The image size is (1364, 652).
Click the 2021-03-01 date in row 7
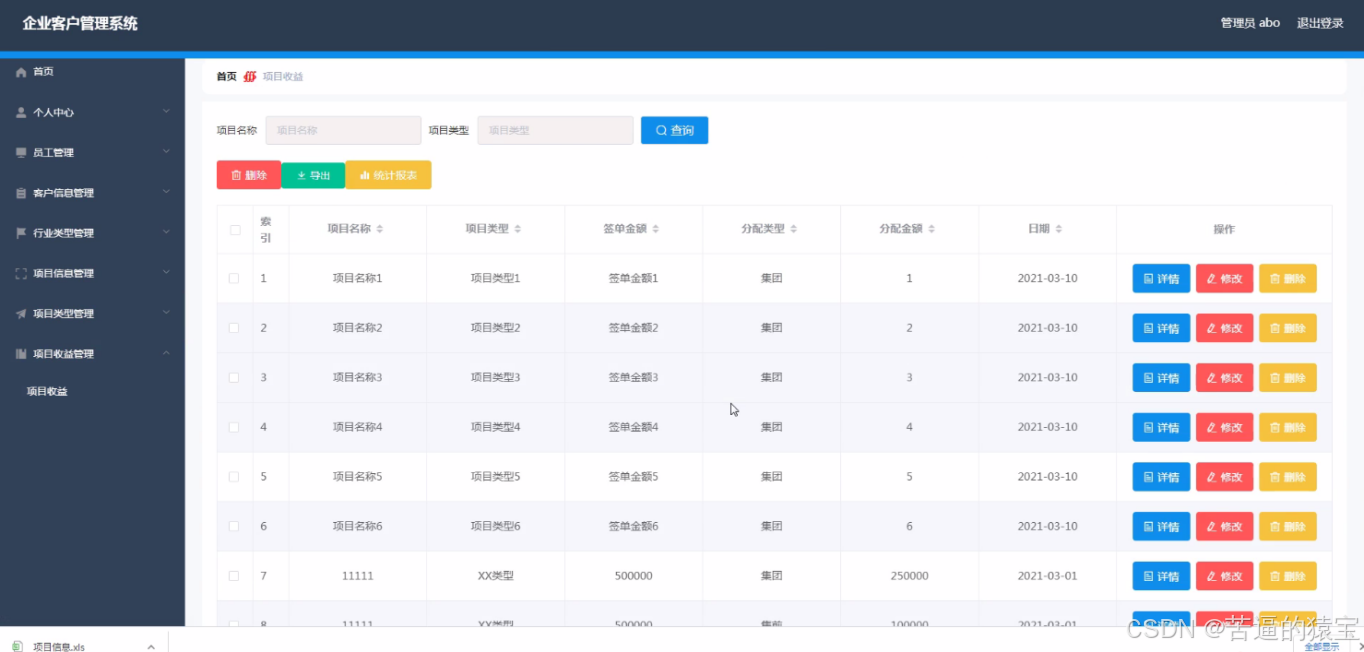click(x=1047, y=576)
